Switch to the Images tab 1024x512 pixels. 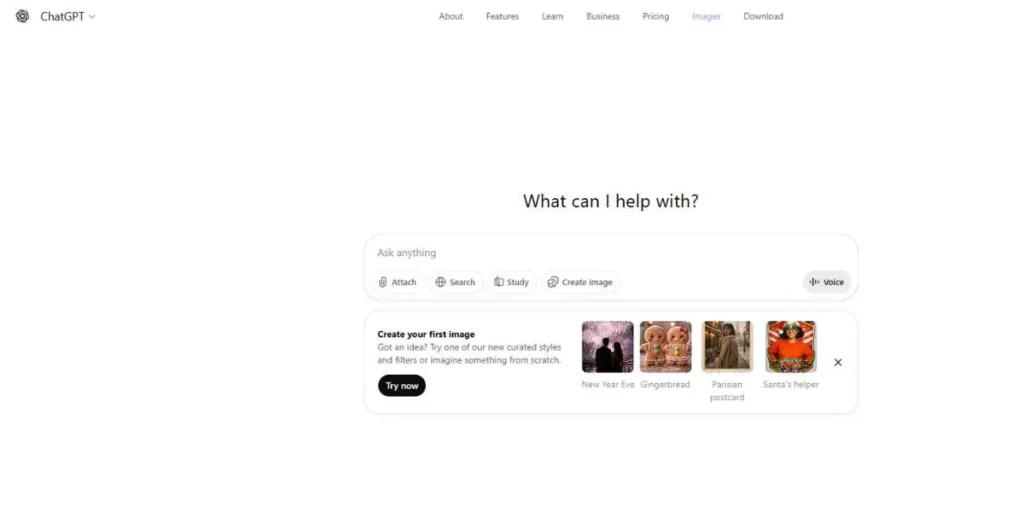point(706,16)
